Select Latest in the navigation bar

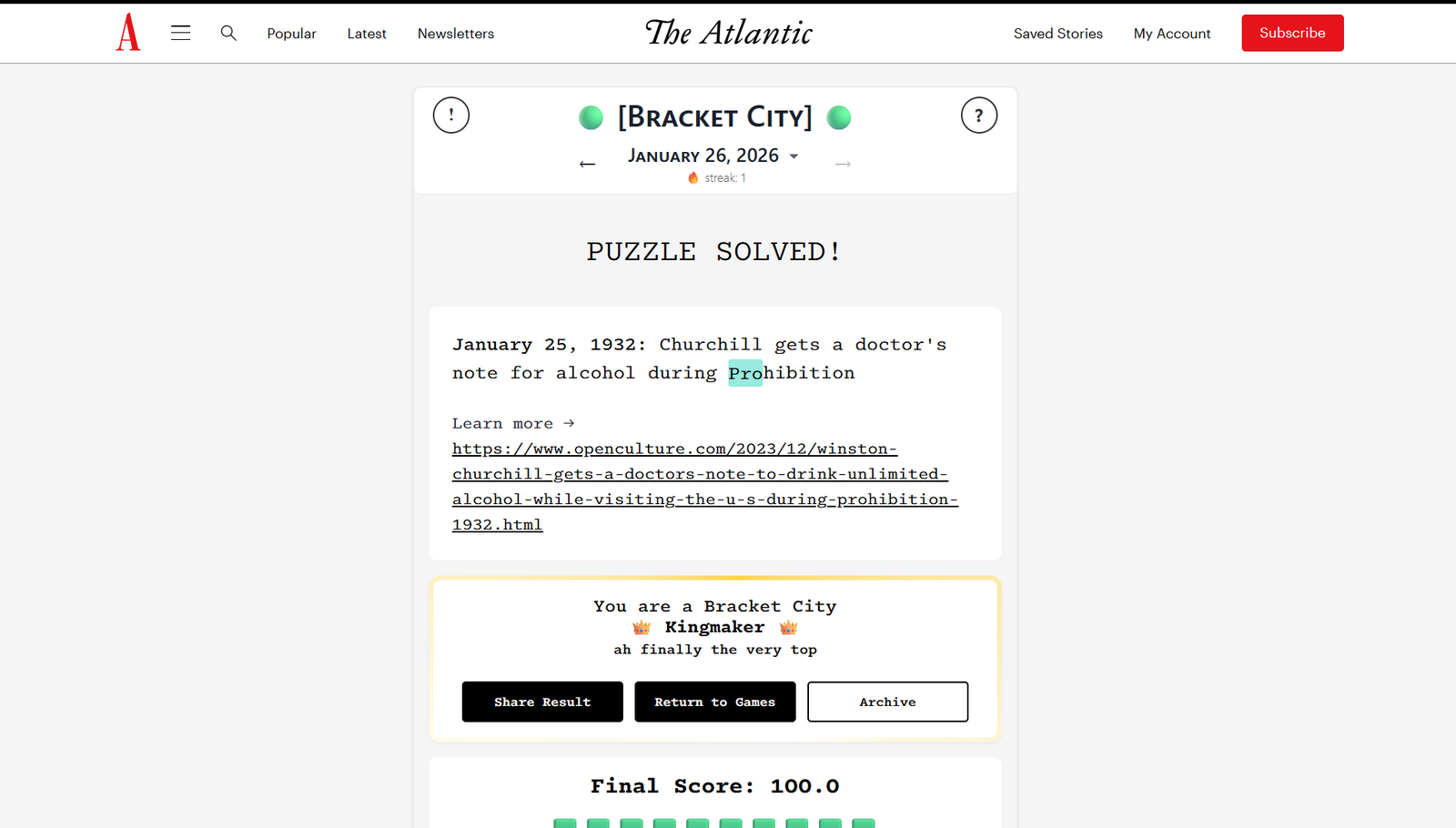[367, 34]
